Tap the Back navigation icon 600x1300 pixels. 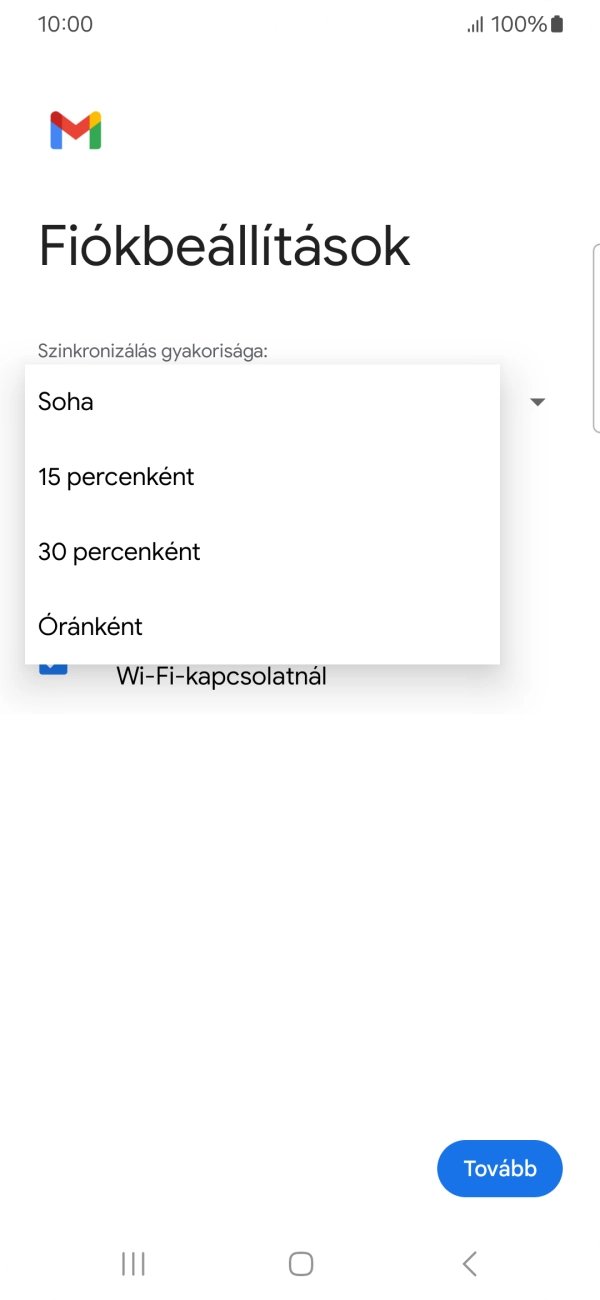point(468,1263)
